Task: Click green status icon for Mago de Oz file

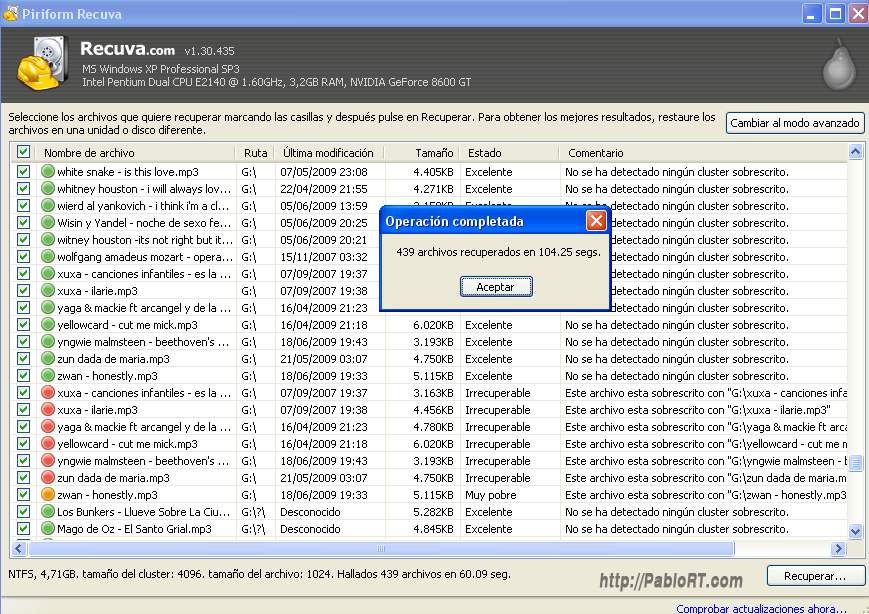Action: [x=47, y=529]
